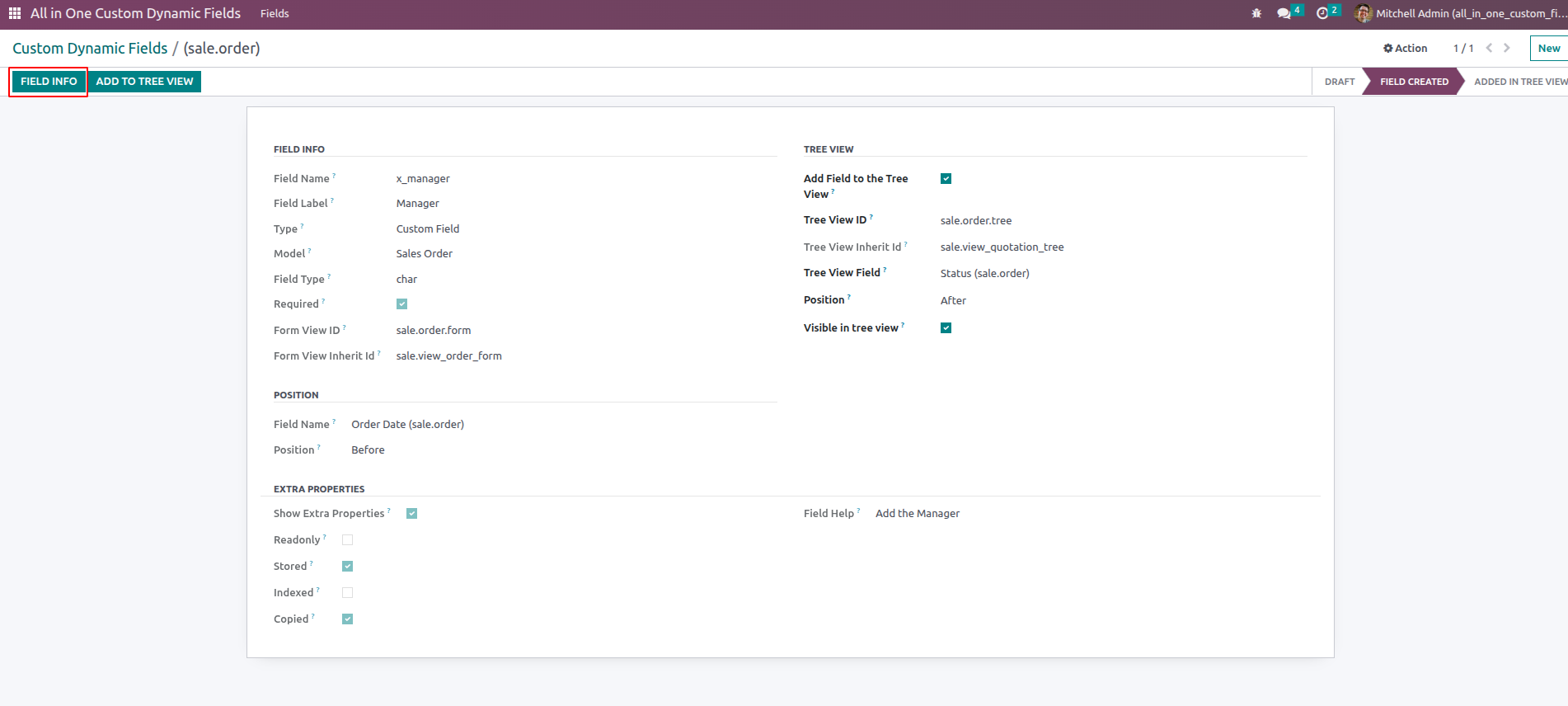Click the Sales Order model value
Screen dimensions: 1568x706
[424, 253]
